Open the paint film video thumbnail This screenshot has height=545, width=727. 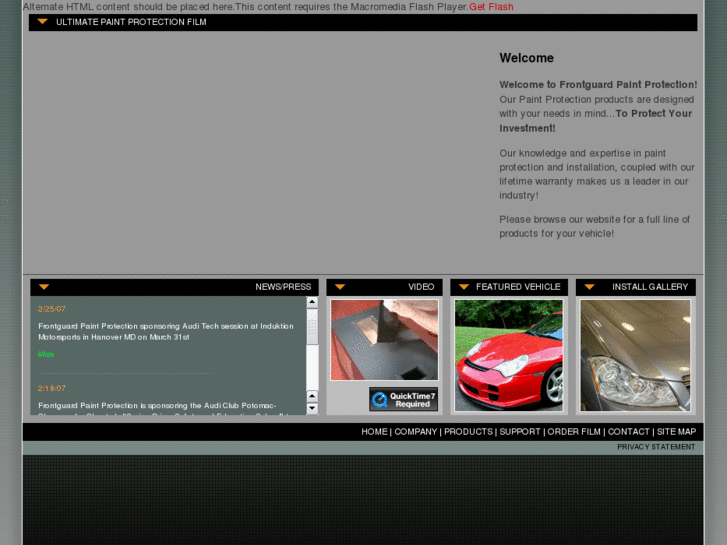pyautogui.click(x=384, y=340)
